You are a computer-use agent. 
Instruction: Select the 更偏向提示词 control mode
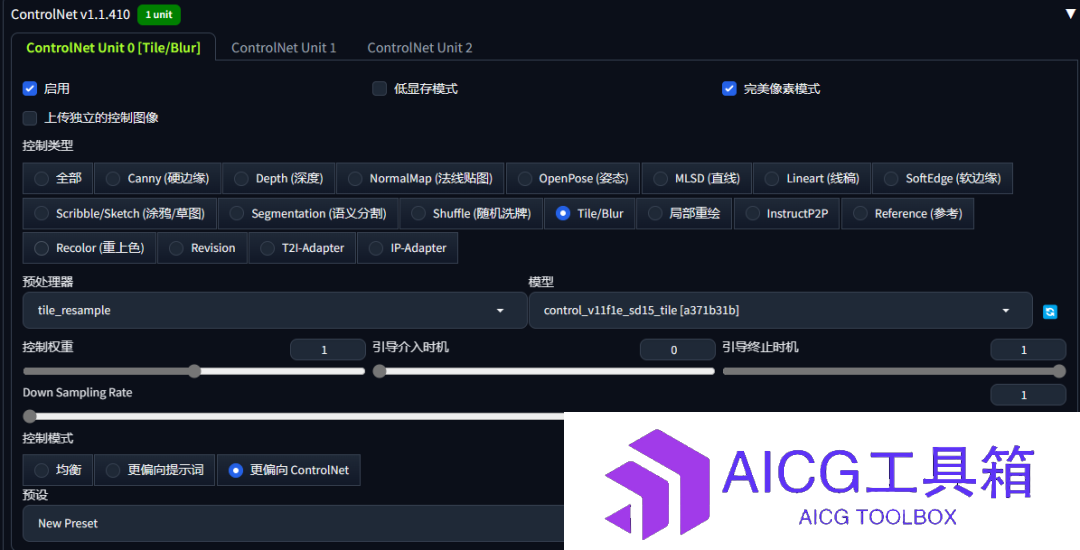(154, 470)
